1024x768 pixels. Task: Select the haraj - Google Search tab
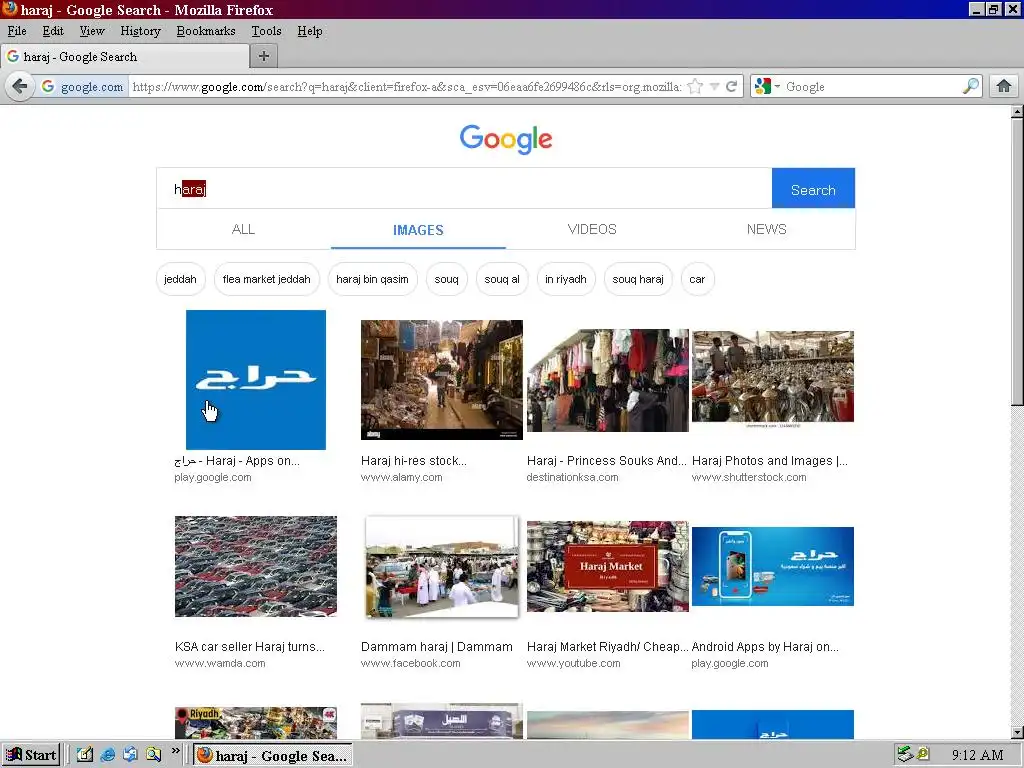[125, 56]
